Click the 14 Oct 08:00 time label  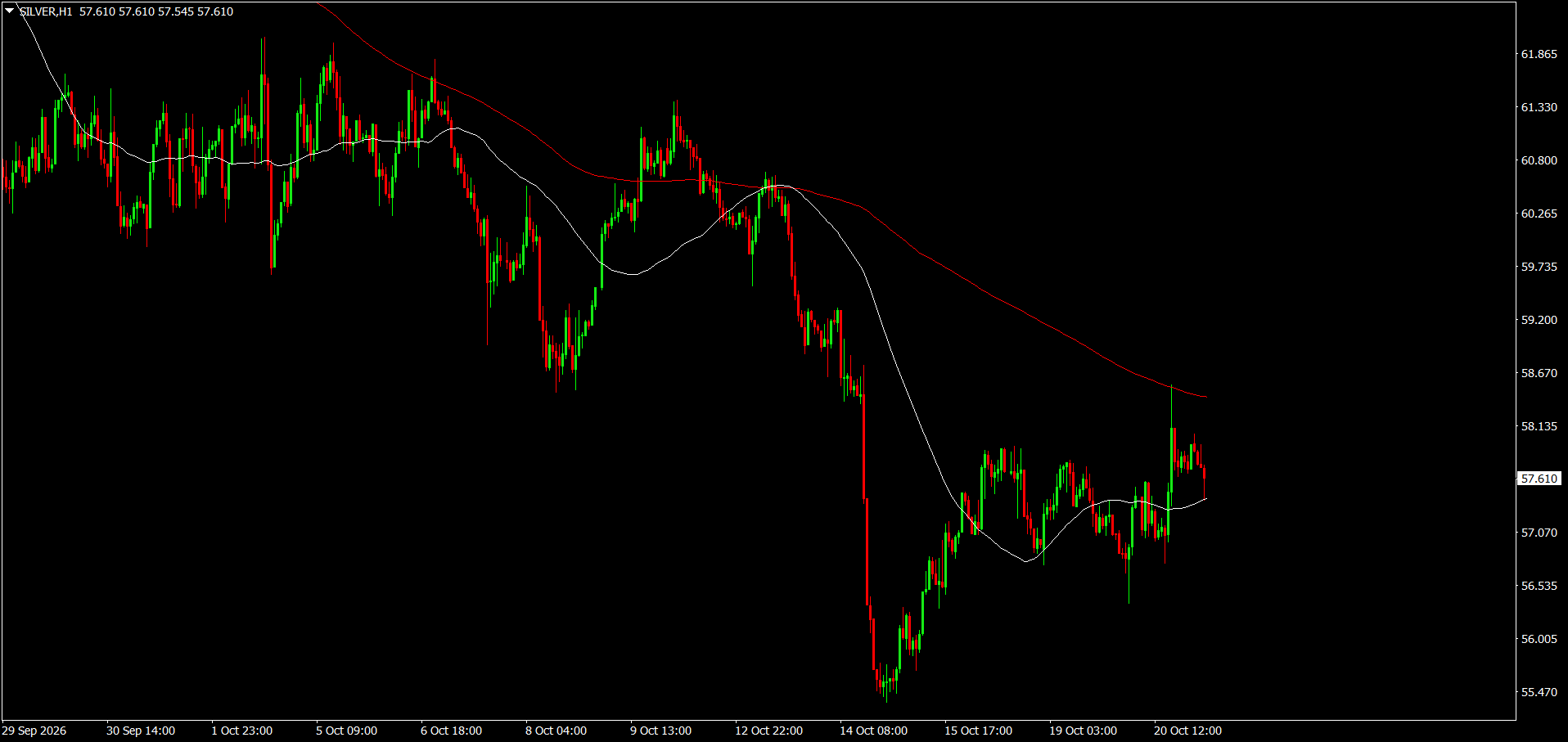pos(874,731)
